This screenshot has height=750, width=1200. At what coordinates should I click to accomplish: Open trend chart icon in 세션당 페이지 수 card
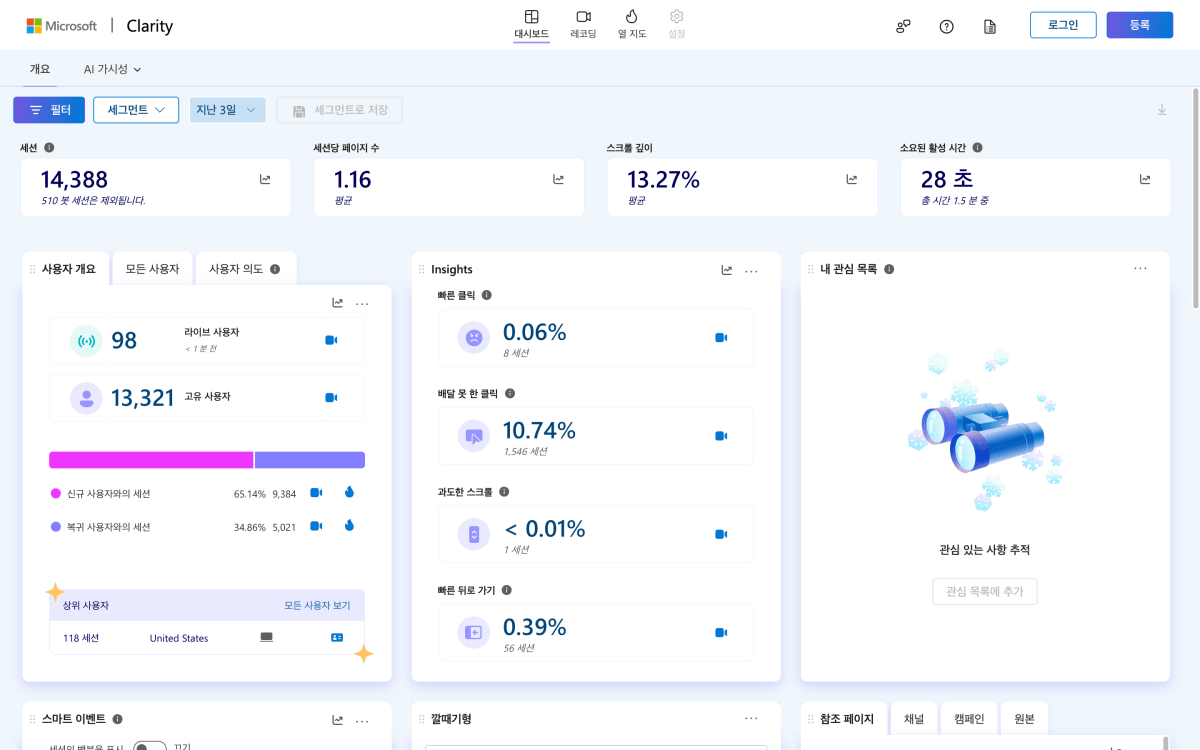pyautogui.click(x=559, y=180)
